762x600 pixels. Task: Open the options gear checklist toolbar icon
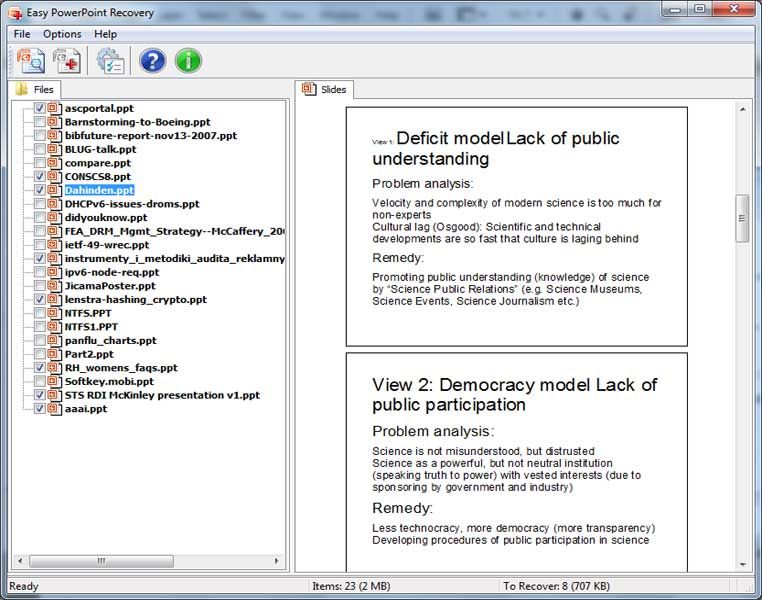110,61
